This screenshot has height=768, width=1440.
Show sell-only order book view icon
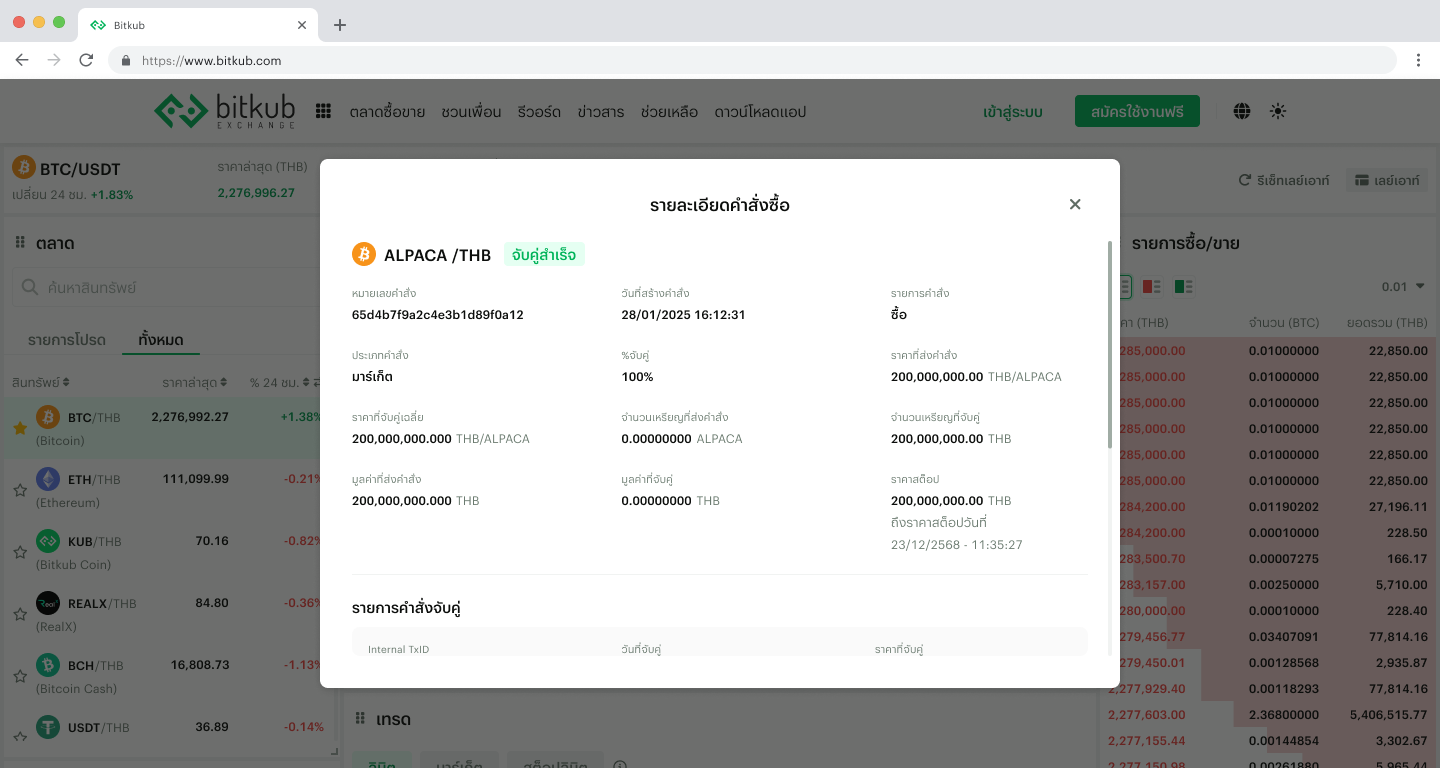point(1152,287)
